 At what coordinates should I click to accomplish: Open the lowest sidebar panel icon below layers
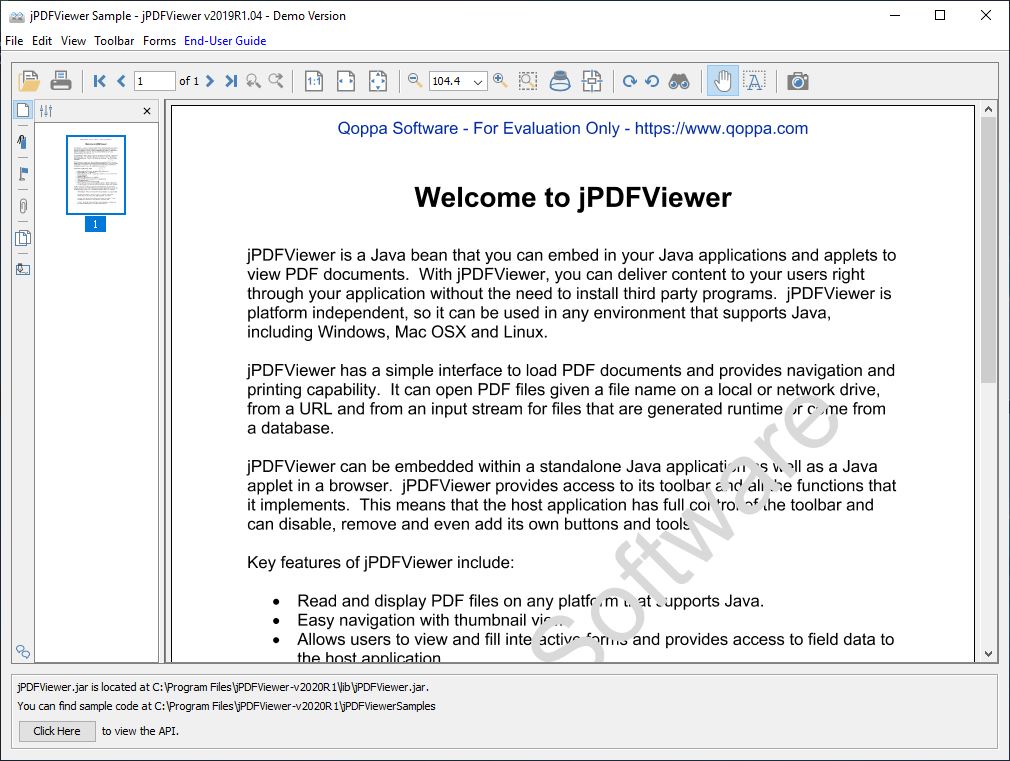click(23, 269)
